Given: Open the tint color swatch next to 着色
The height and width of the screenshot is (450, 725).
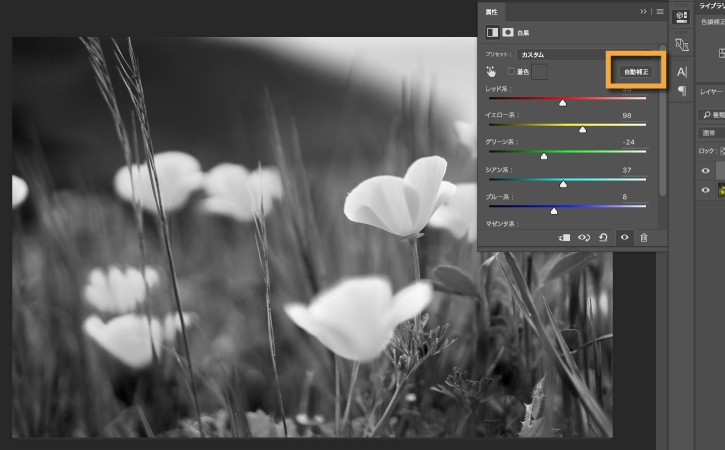Looking at the screenshot, I should (x=539, y=72).
